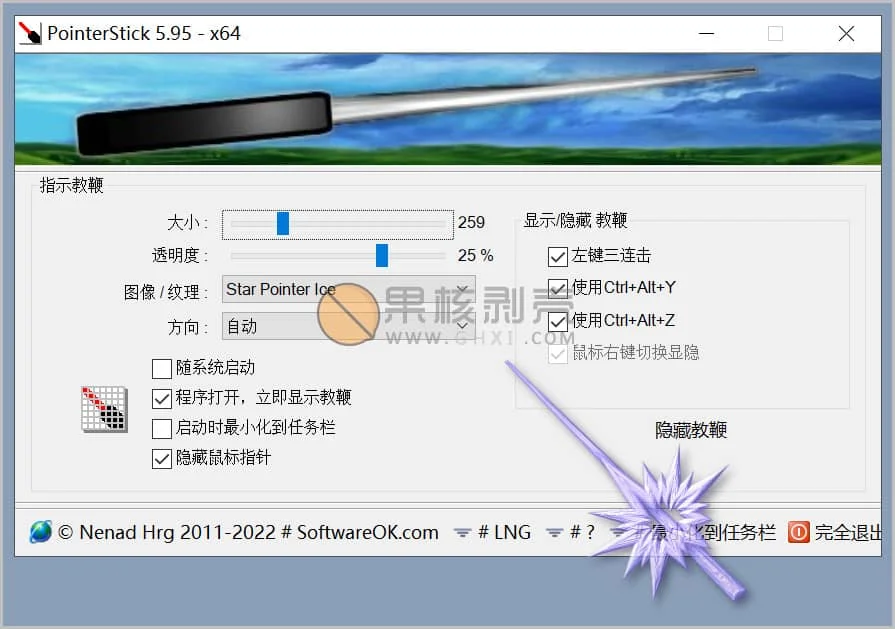Click the red icon beside 完全退出
Screen dimensions: 895x629
click(x=799, y=532)
